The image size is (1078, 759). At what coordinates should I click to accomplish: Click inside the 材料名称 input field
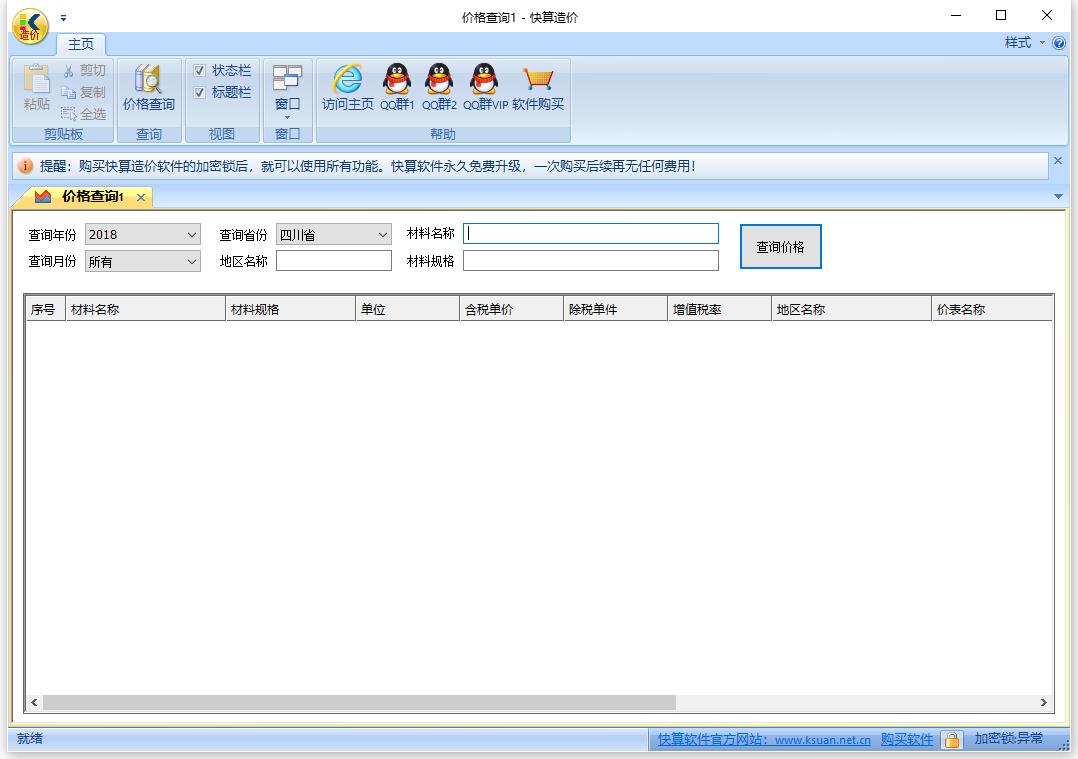[590, 233]
